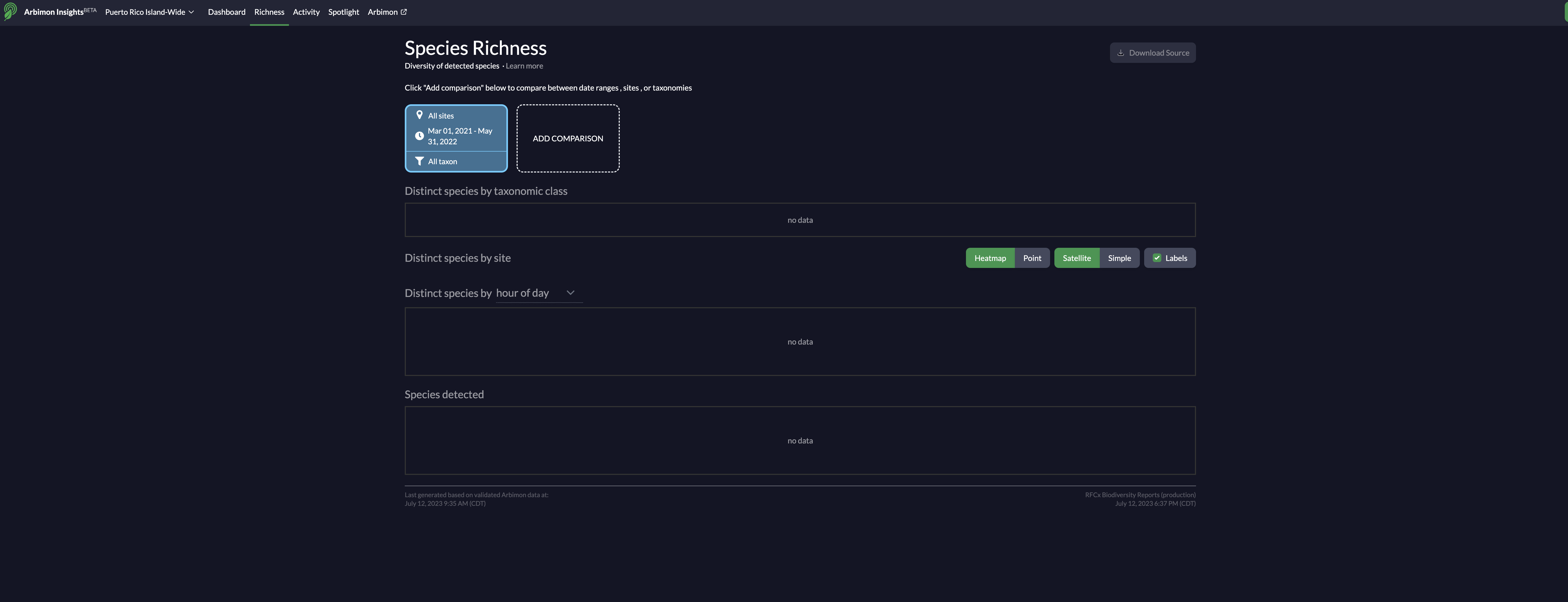Click the clock icon beside the date range
1568x602 pixels.
coord(419,136)
